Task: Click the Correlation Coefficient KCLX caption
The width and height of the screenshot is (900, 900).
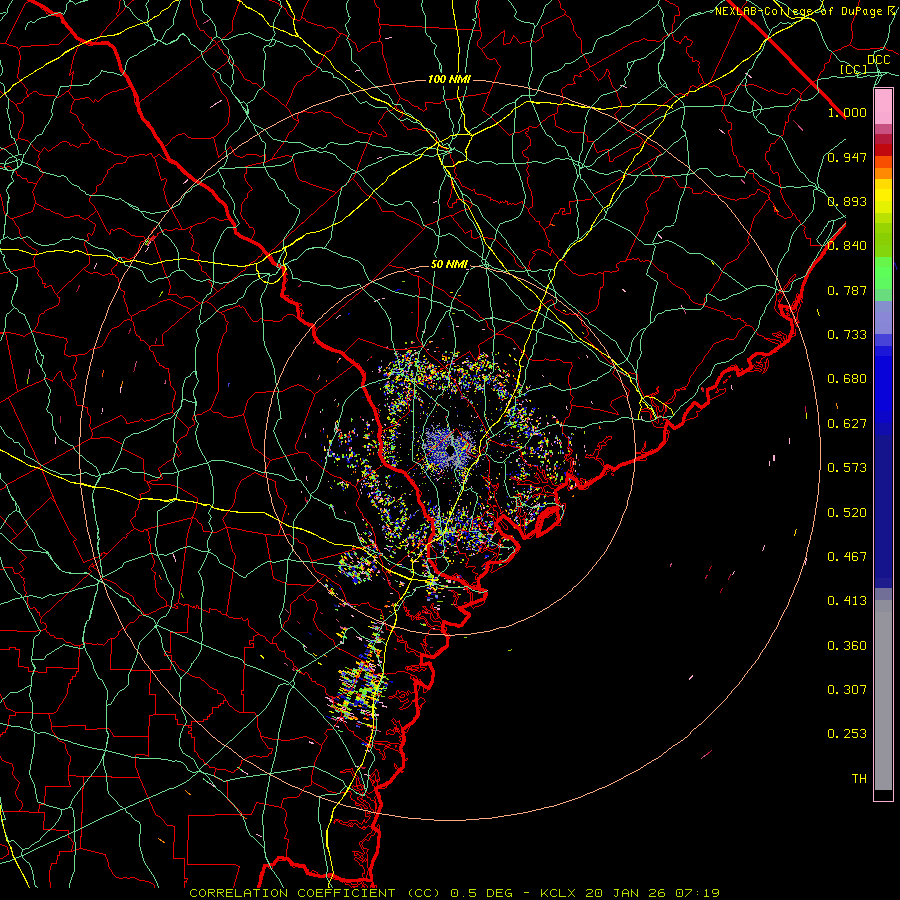Action: (x=455, y=893)
